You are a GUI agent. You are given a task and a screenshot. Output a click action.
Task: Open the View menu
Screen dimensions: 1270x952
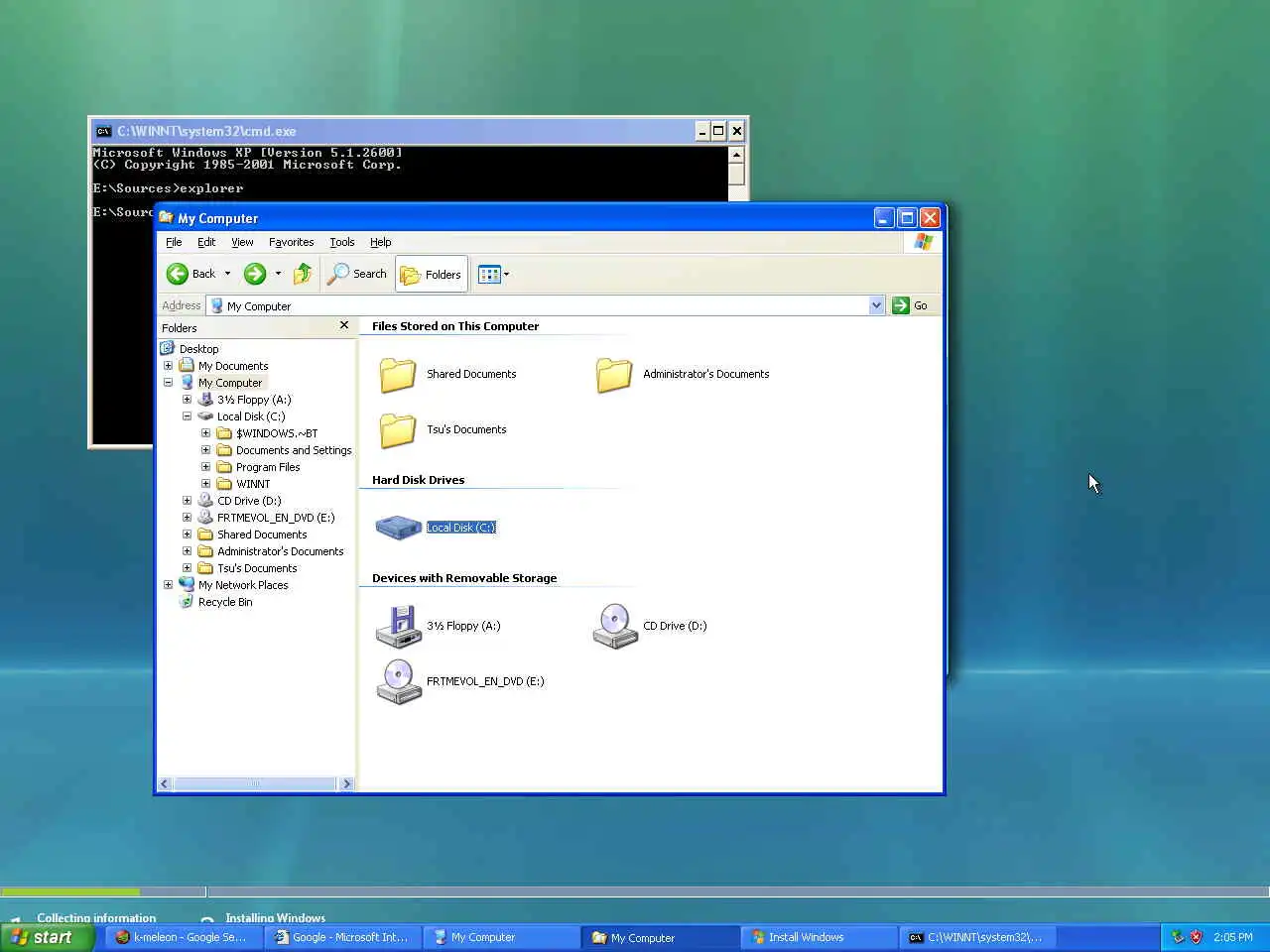pyautogui.click(x=242, y=242)
